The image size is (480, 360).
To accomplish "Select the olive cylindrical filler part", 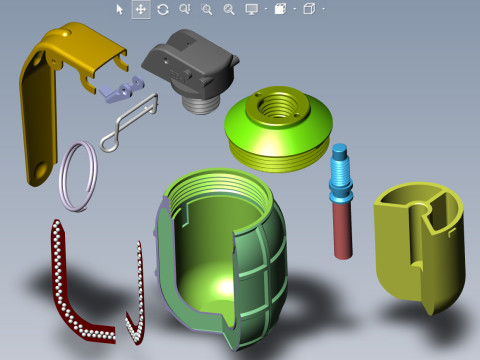I will pos(420,248).
